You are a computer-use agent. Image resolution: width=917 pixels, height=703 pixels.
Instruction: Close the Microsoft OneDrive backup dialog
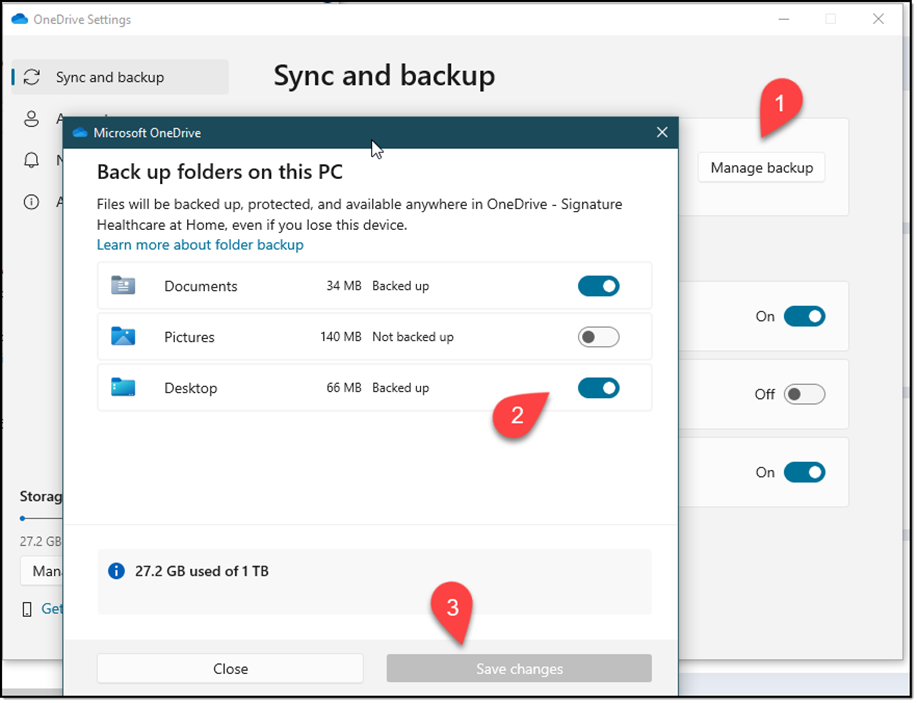click(663, 133)
